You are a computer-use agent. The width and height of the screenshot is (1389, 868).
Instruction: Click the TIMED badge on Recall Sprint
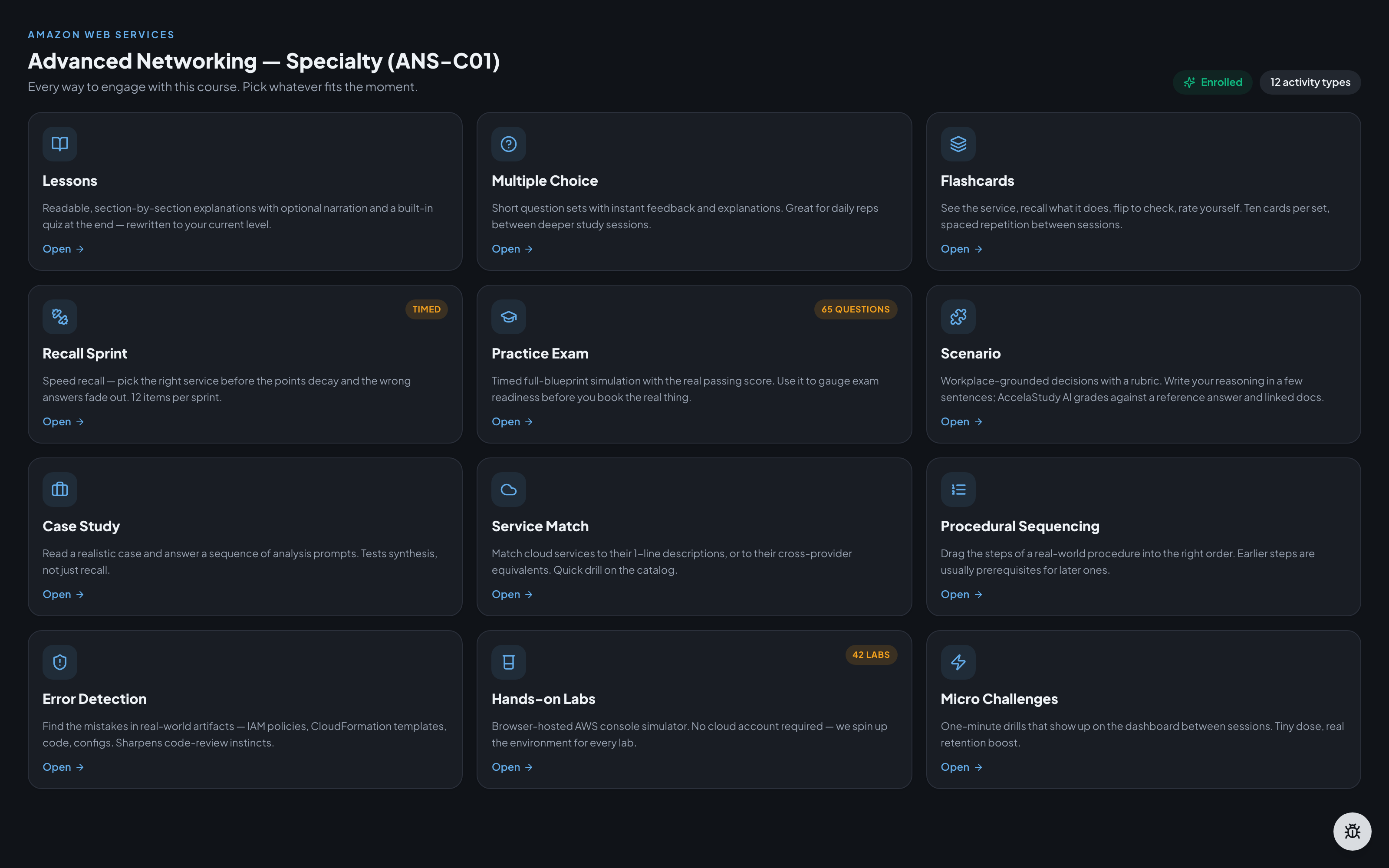click(x=426, y=309)
